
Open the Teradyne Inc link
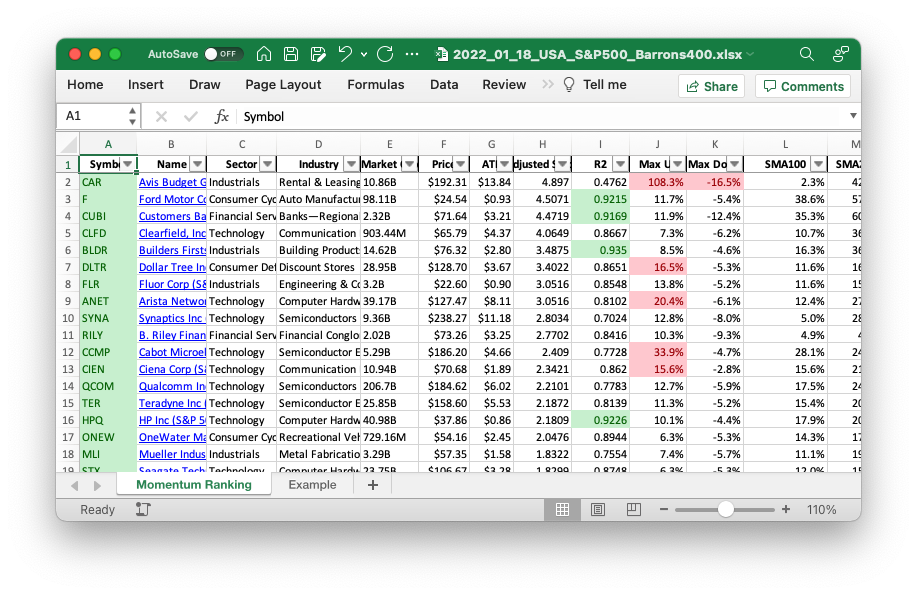[x=173, y=403]
